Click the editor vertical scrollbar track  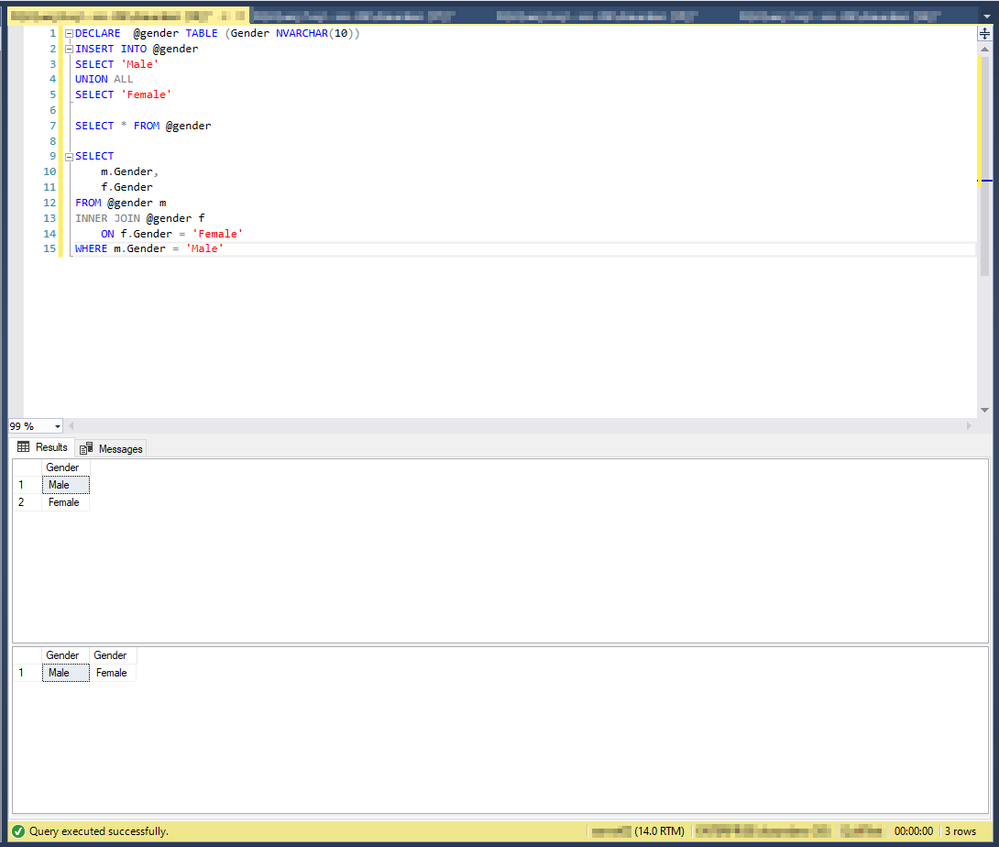tap(984, 300)
